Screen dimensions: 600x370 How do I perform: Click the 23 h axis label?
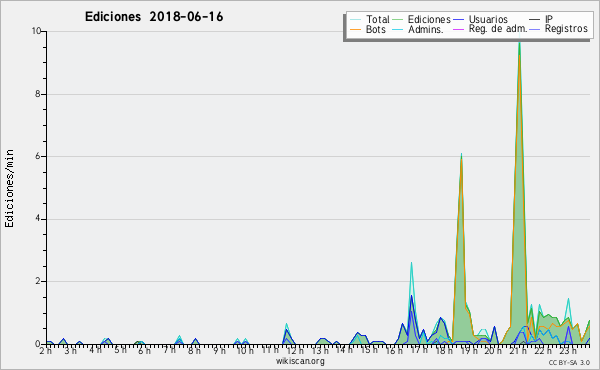coord(568,350)
